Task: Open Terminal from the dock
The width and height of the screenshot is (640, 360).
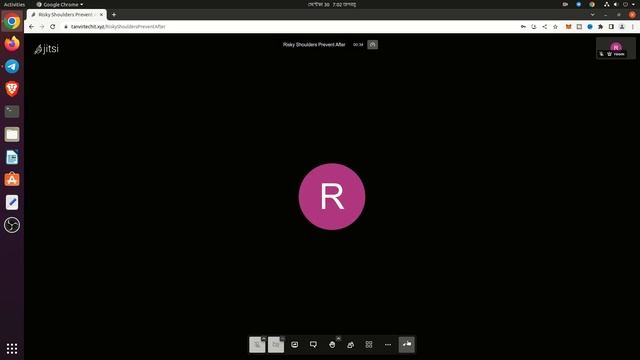Action: point(12,111)
